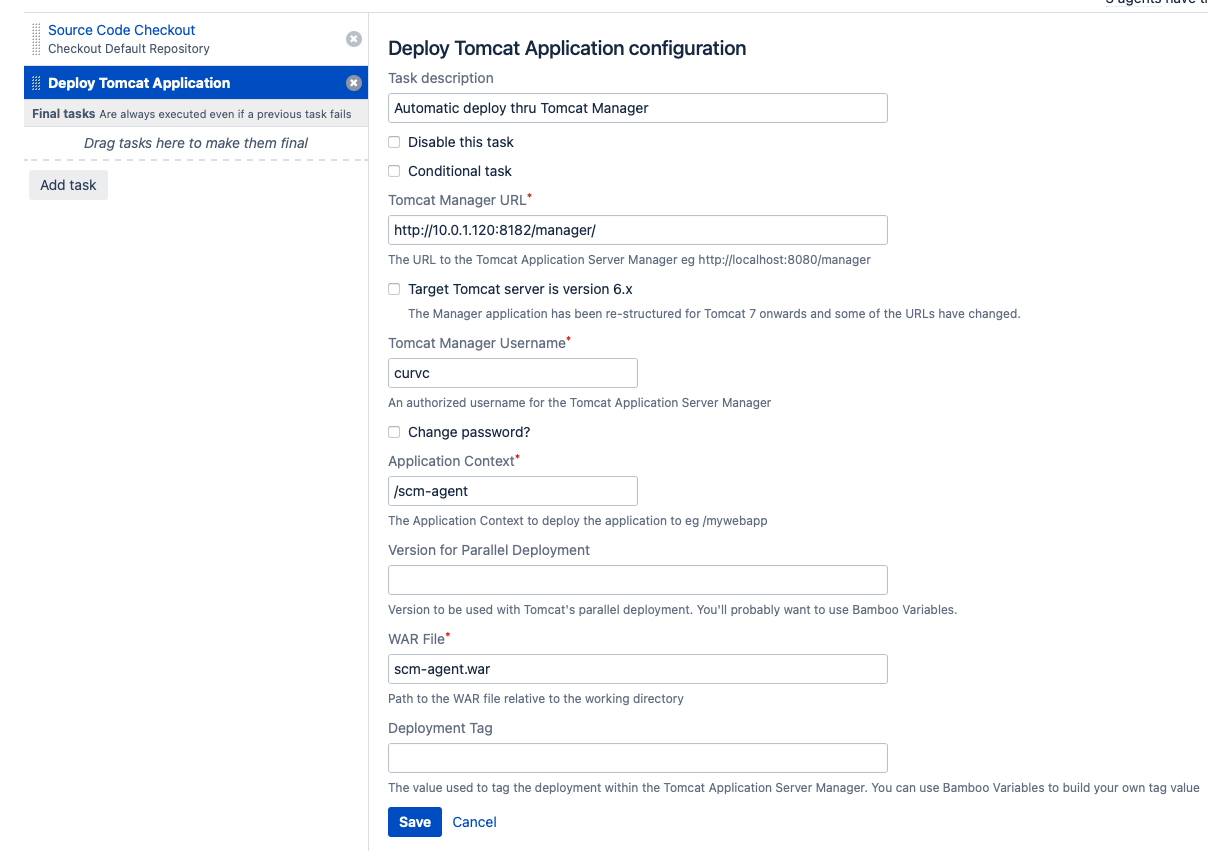Click the Version for Parallel Deployment label
The width and height of the screenshot is (1208, 864).
pyautogui.click(x=489, y=550)
